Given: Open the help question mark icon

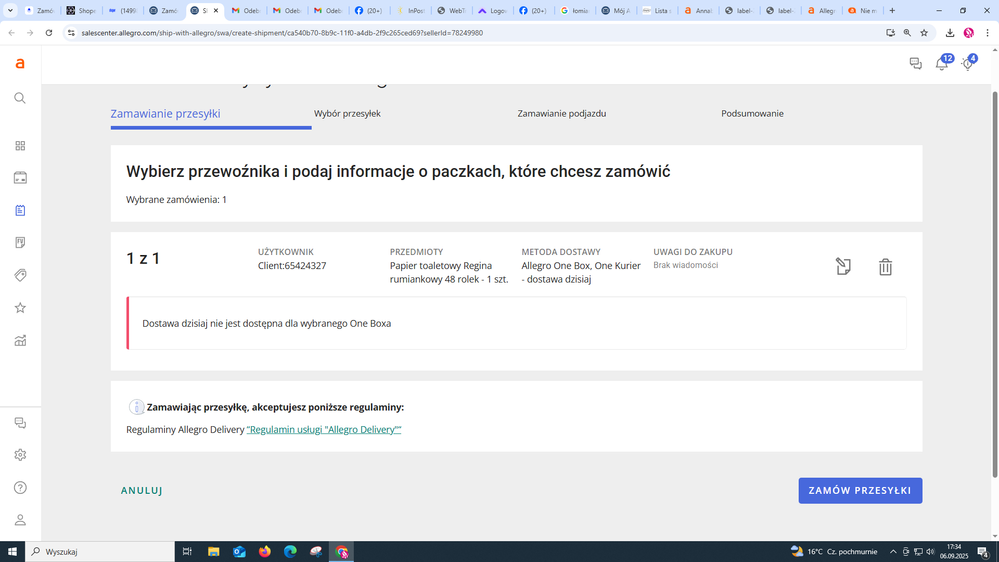Looking at the screenshot, I should pos(20,487).
